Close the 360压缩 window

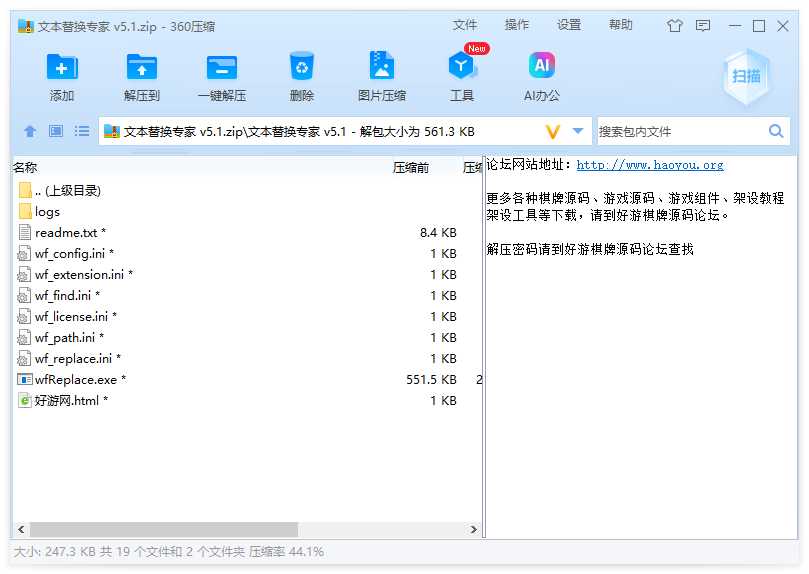[x=783, y=26]
